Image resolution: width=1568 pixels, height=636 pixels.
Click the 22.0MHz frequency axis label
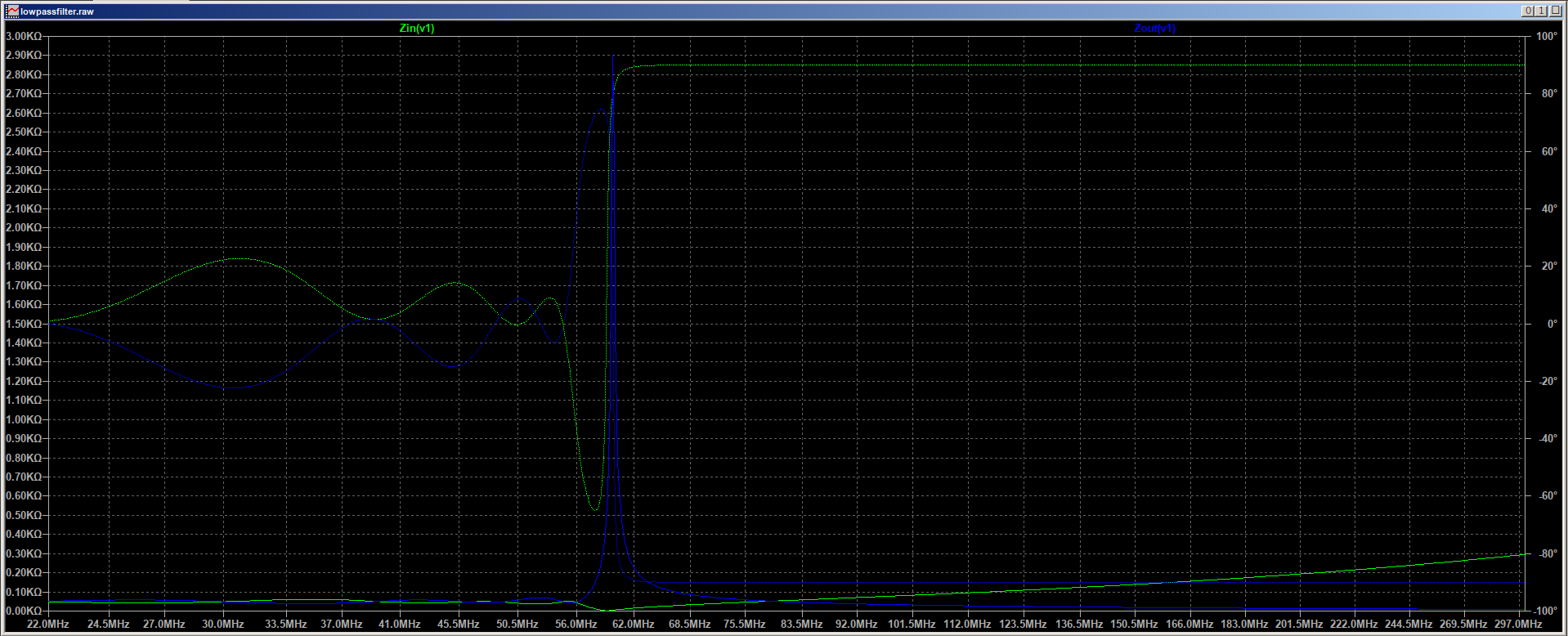48,624
